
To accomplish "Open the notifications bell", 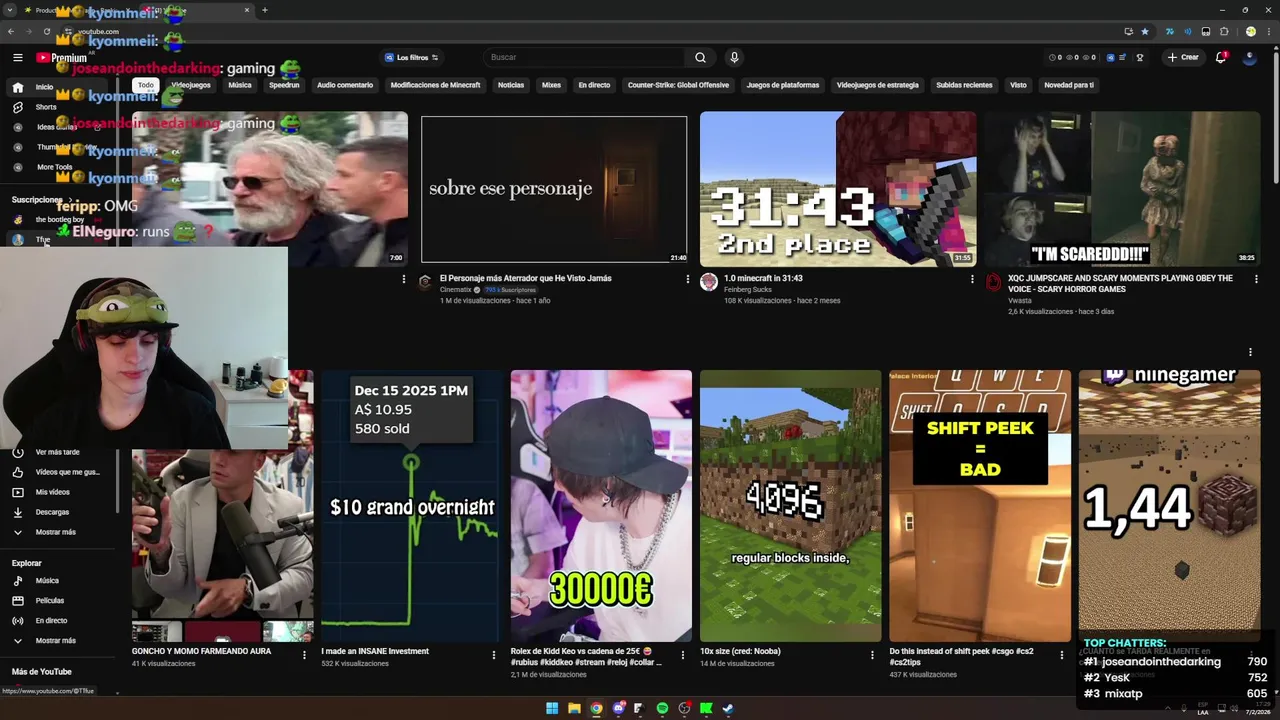I will (x=1220, y=57).
